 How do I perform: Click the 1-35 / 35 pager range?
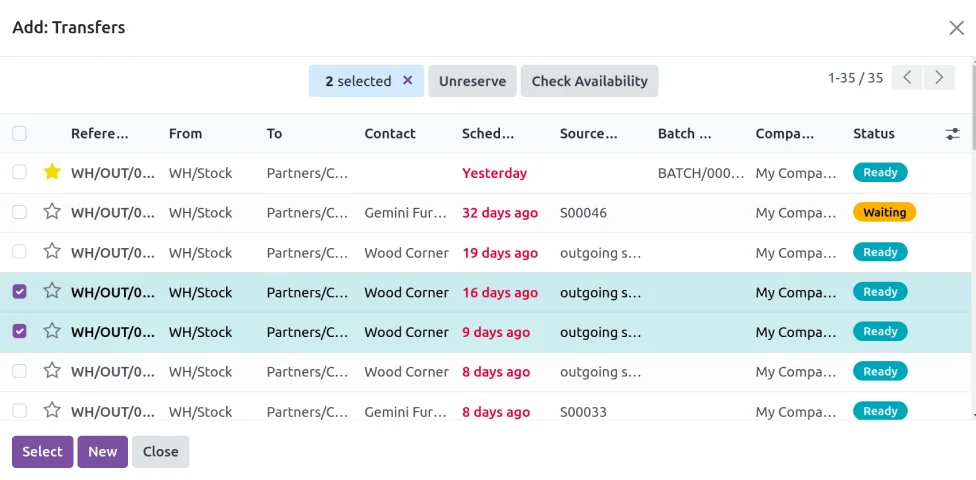[855, 78]
